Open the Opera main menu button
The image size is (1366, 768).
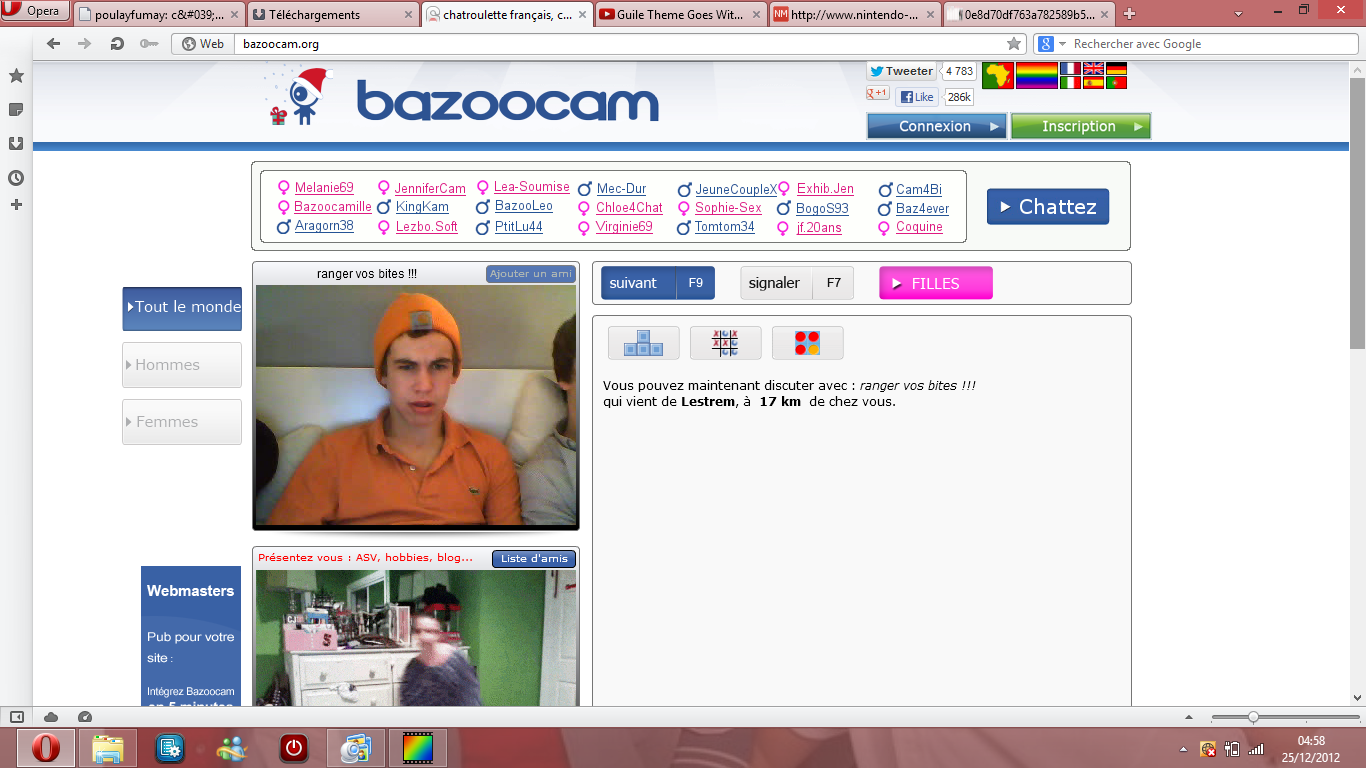pyautogui.click(x=36, y=12)
